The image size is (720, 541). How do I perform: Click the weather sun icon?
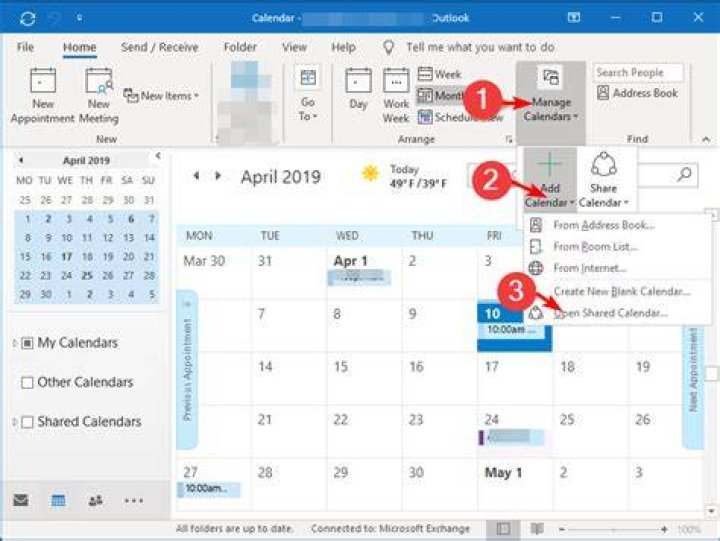(x=370, y=174)
